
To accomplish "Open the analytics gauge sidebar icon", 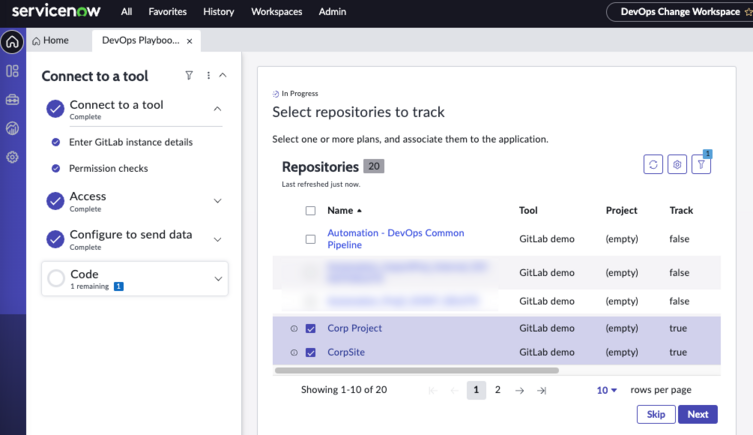I will pos(12,128).
